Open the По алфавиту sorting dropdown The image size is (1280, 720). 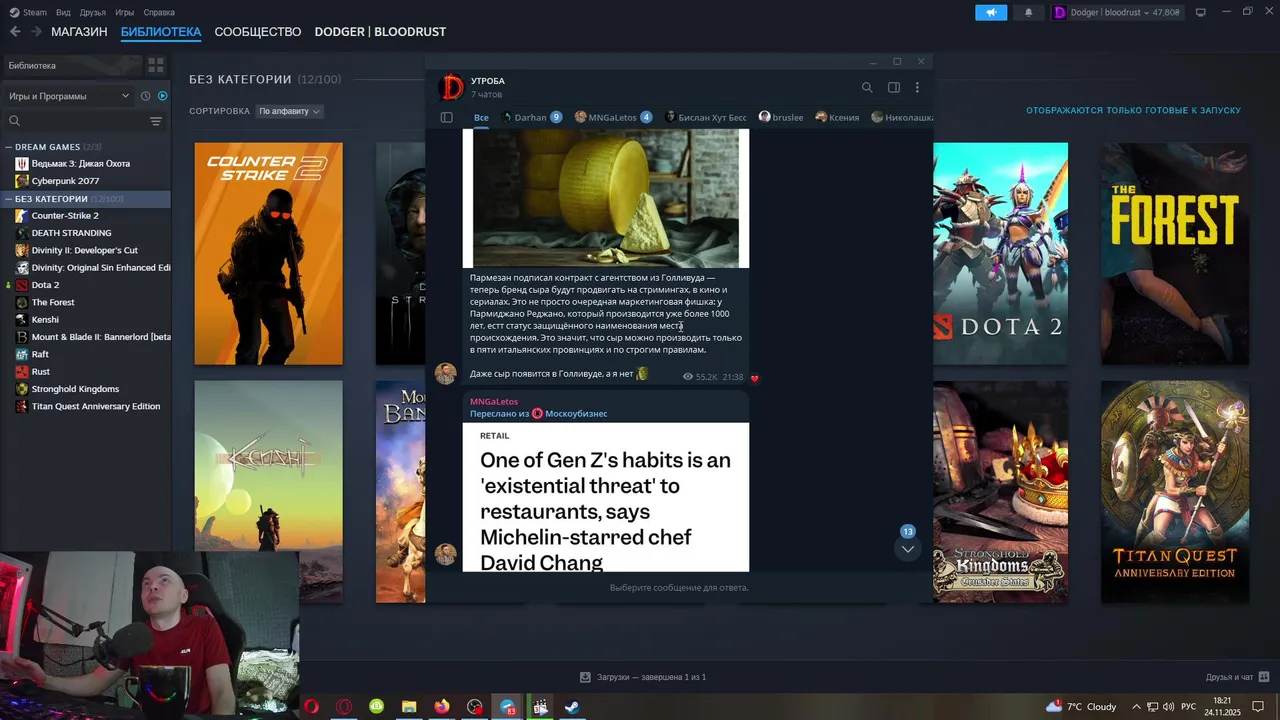point(289,111)
